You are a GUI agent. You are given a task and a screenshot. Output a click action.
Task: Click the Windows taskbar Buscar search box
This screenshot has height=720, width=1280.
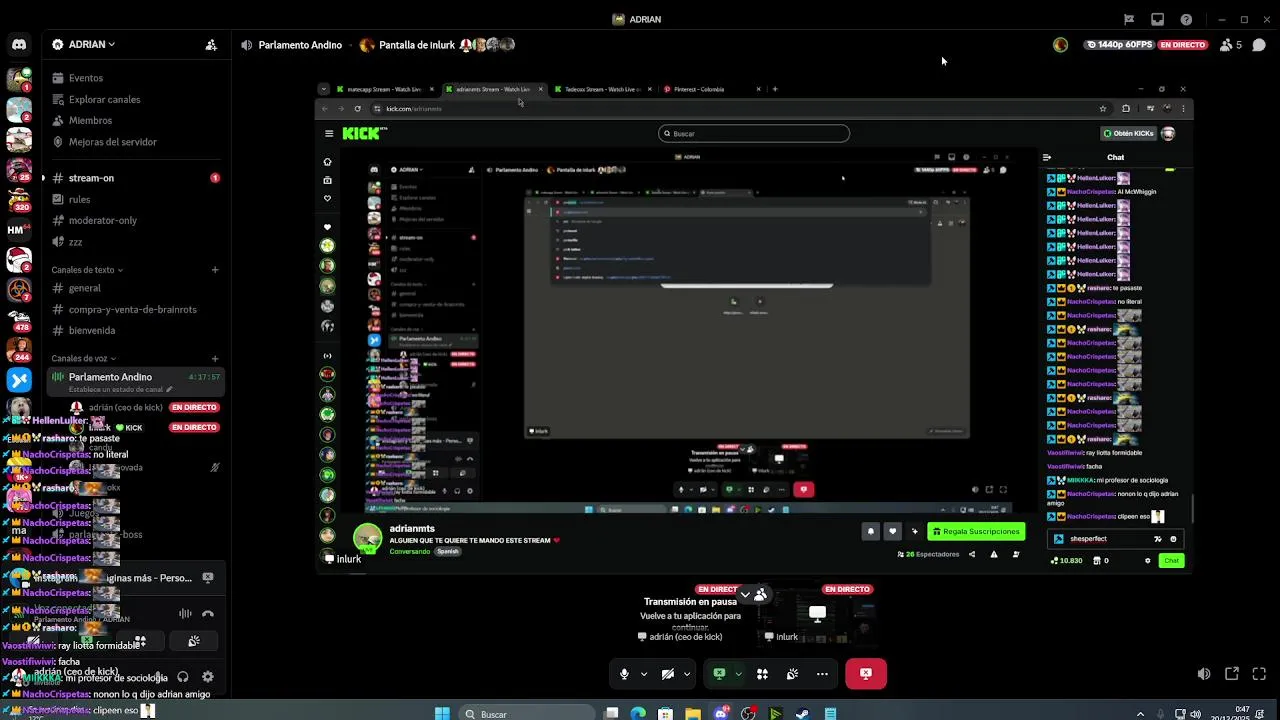(x=526, y=714)
